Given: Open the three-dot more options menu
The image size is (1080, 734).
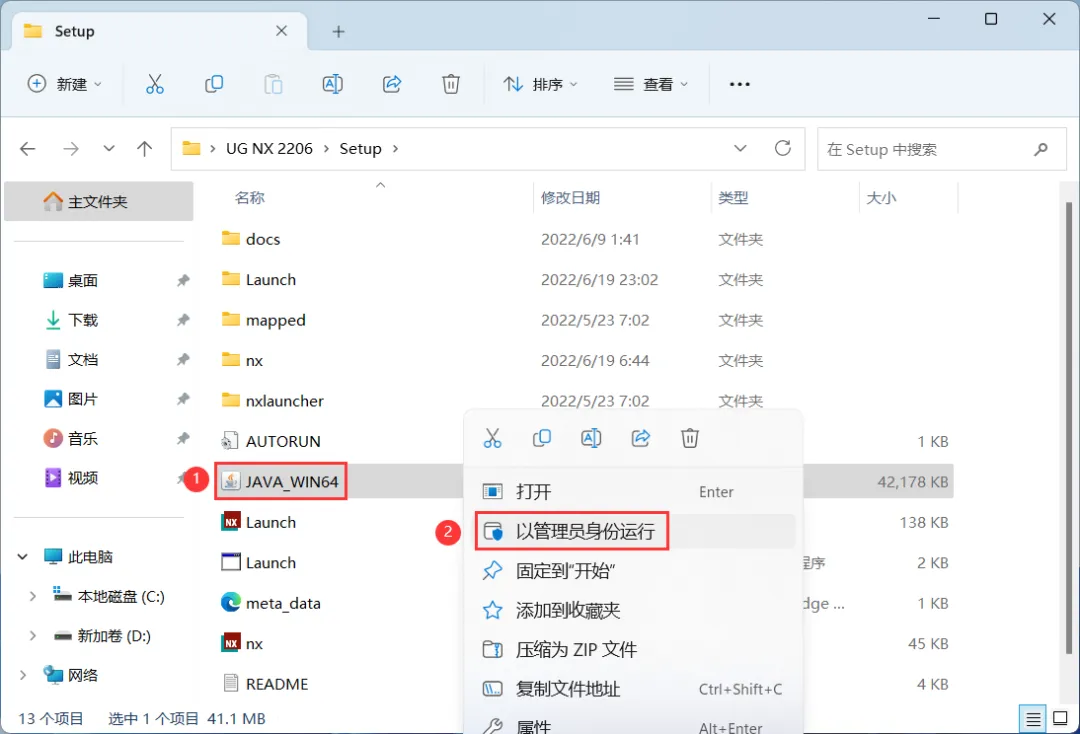Looking at the screenshot, I should pyautogui.click(x=739, y=84).
